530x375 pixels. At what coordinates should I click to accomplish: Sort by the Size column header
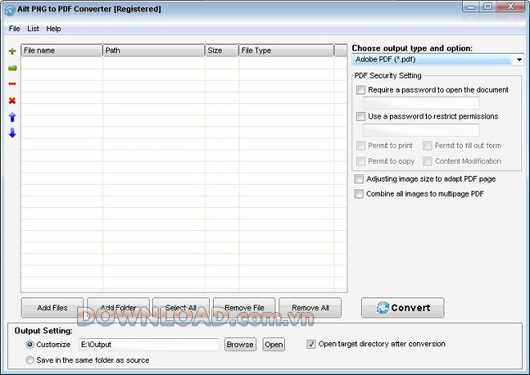point(222,50)
